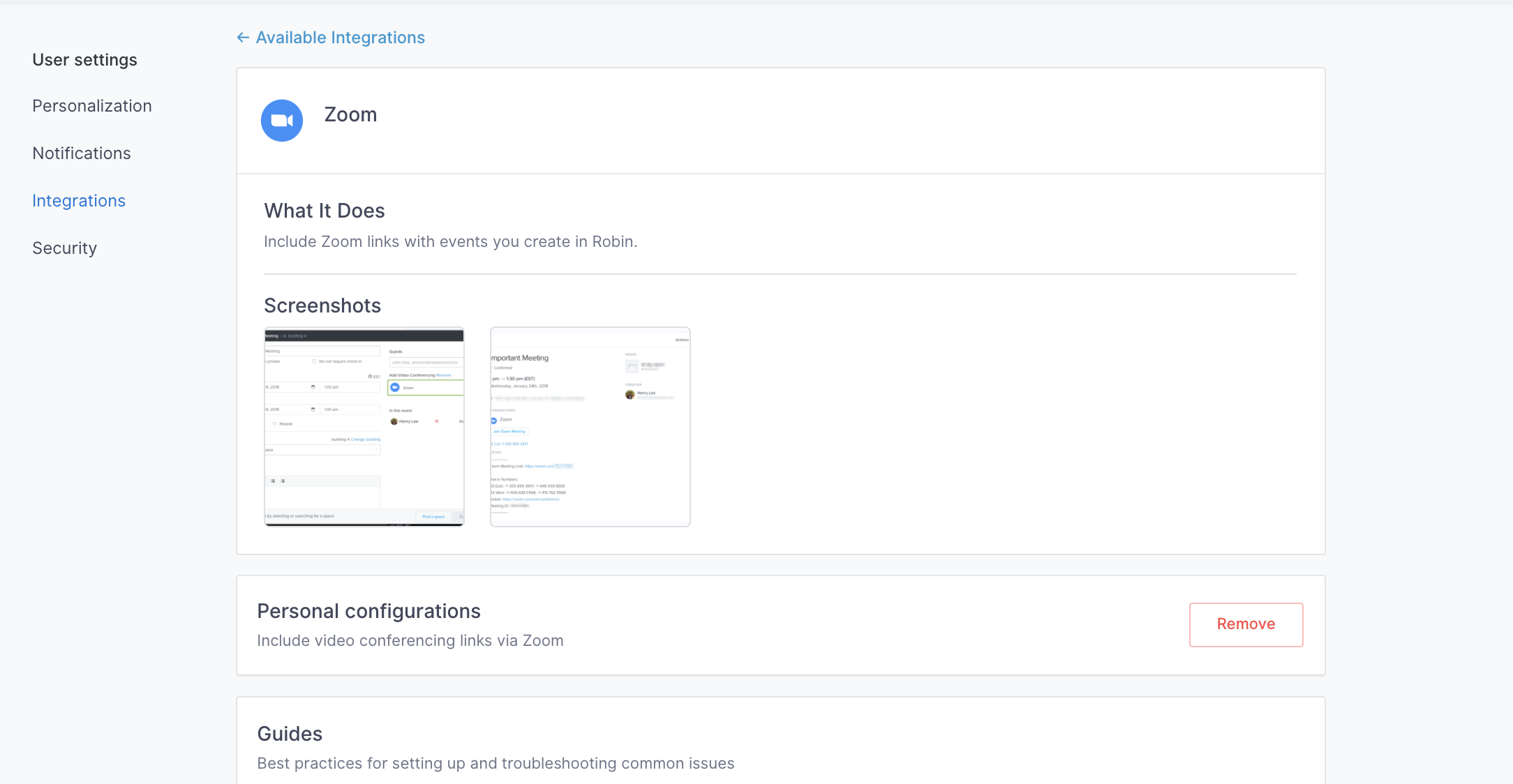This screenshot has width=1513, height=784.
Task: Open the event creation form screenshot thumbnail
Action: click(x=364, y=427)
